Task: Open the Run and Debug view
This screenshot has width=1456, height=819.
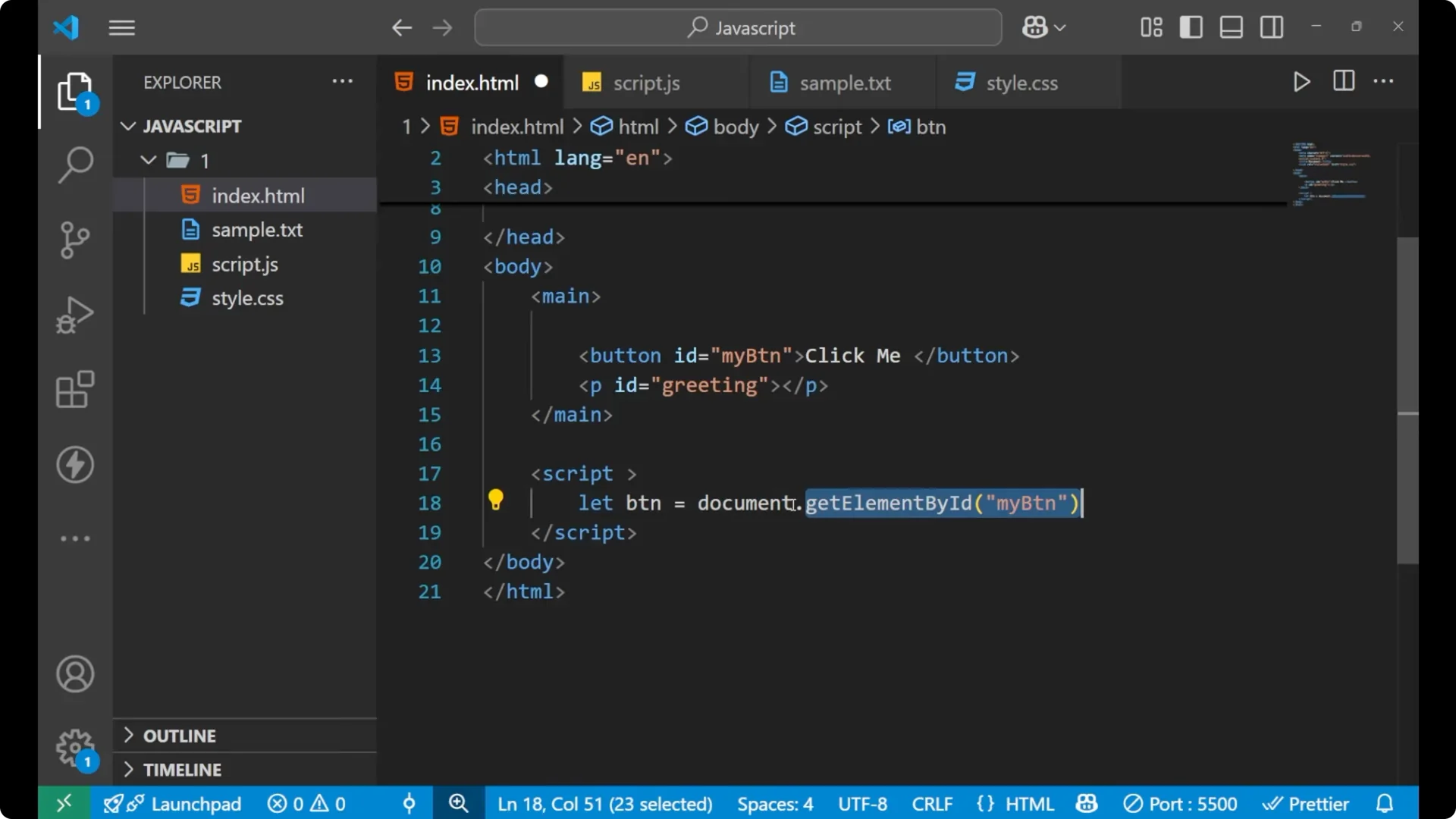Action: [x=74, y=314]
